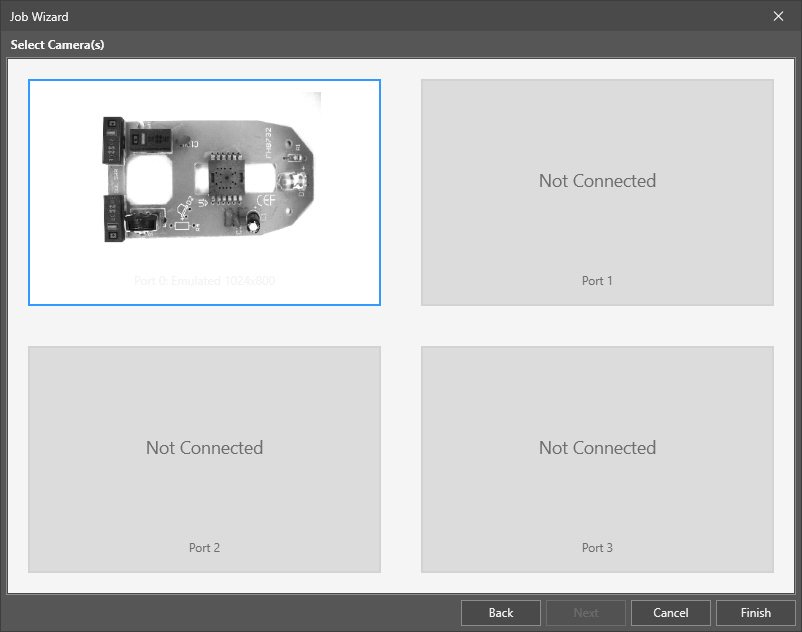Click the 'Port 0: Emulated 1024x800' caption

coord(204,281)
